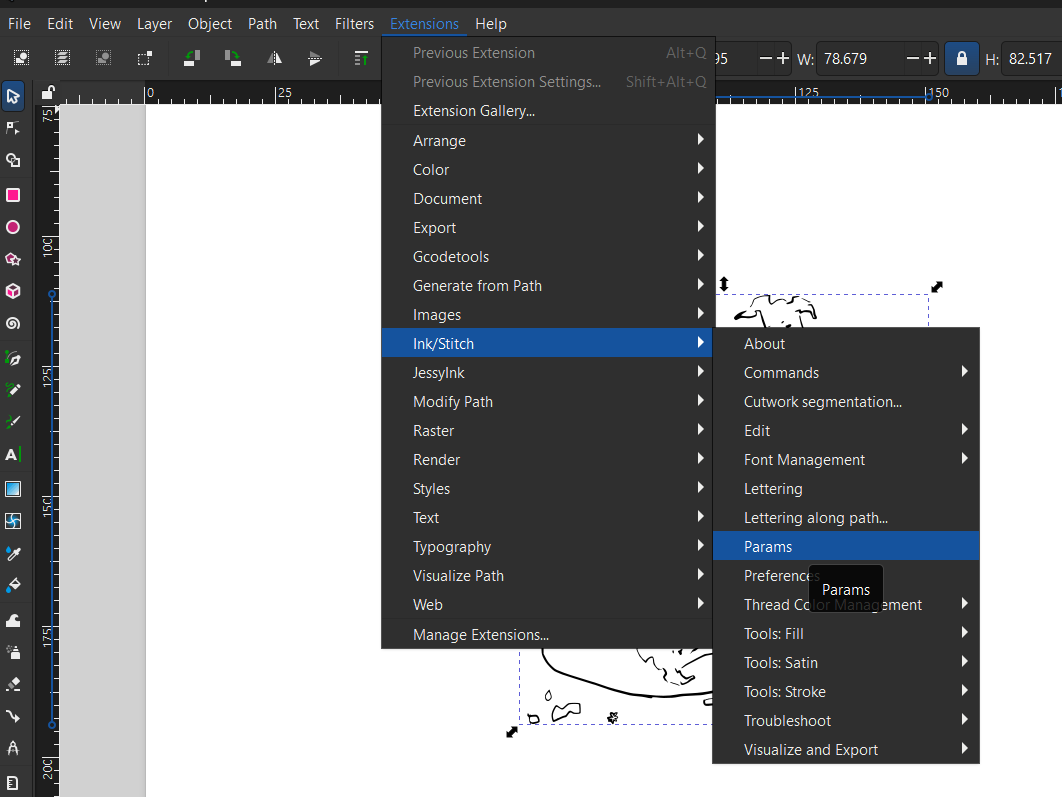Select the Node editing tool
The image size is (1062, 797).
click(x=13, y=128)
